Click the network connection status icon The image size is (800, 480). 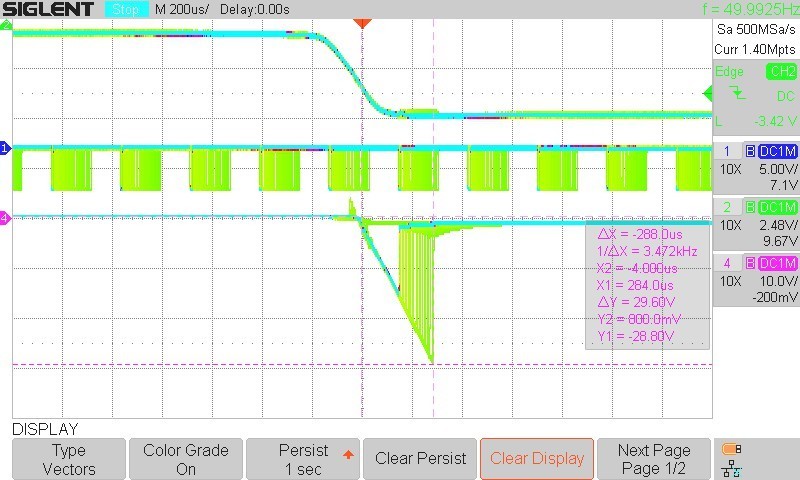click(731, 468)
